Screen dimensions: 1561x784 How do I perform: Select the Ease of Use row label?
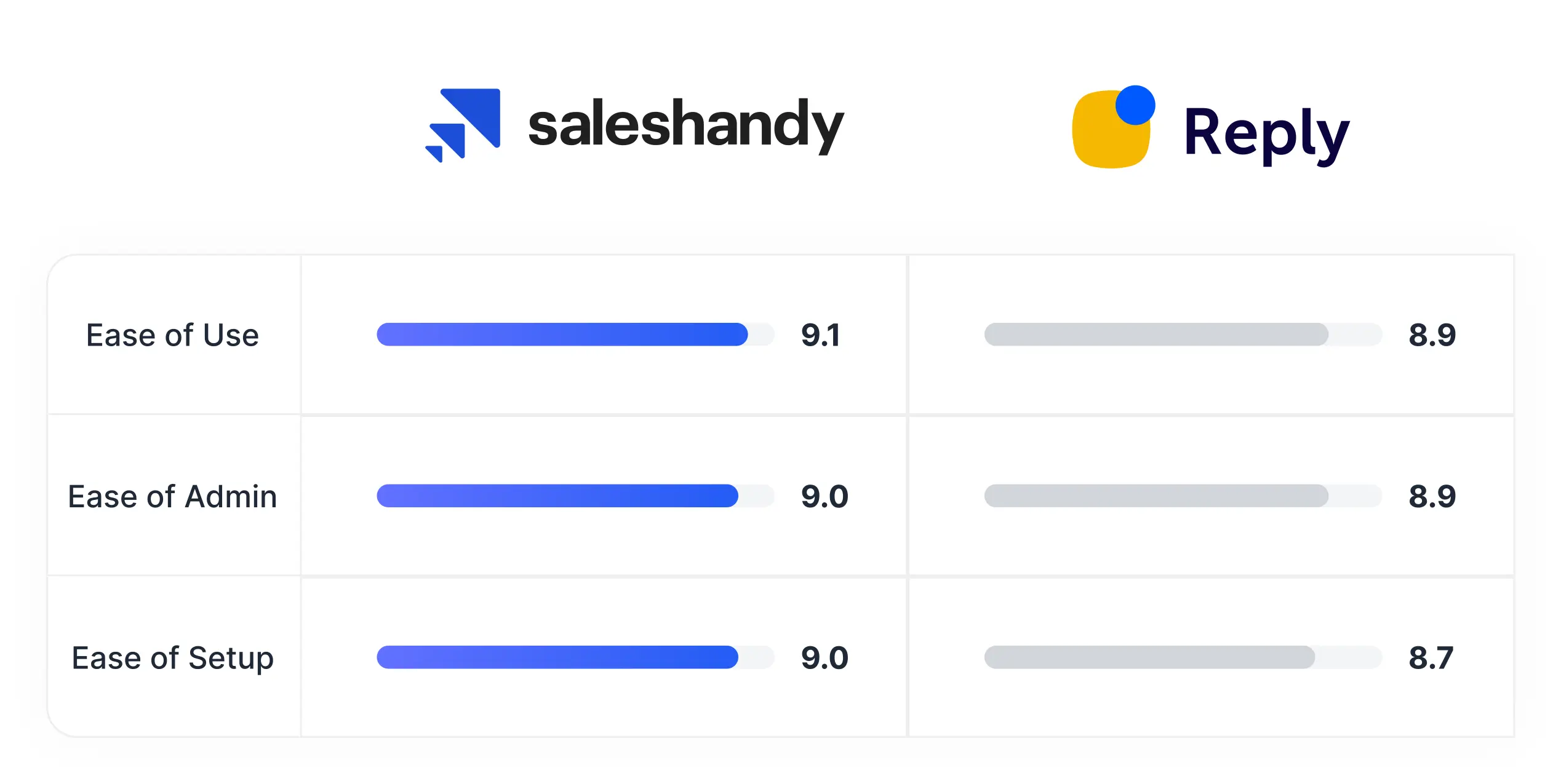[x=172, y=335]
